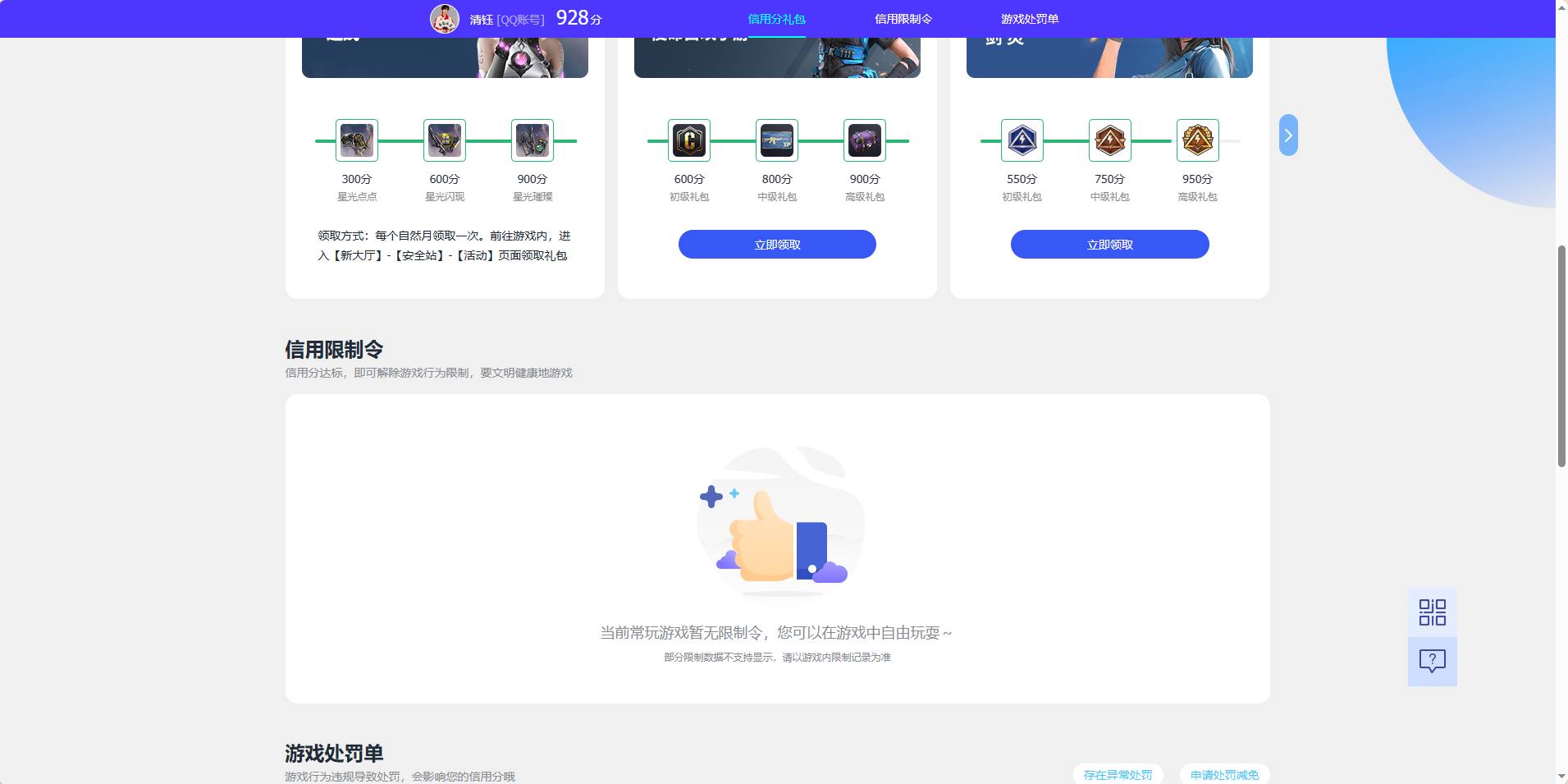
Task: Select the 600分 初级礼包 coin icon
Action: tap(689, 140)
